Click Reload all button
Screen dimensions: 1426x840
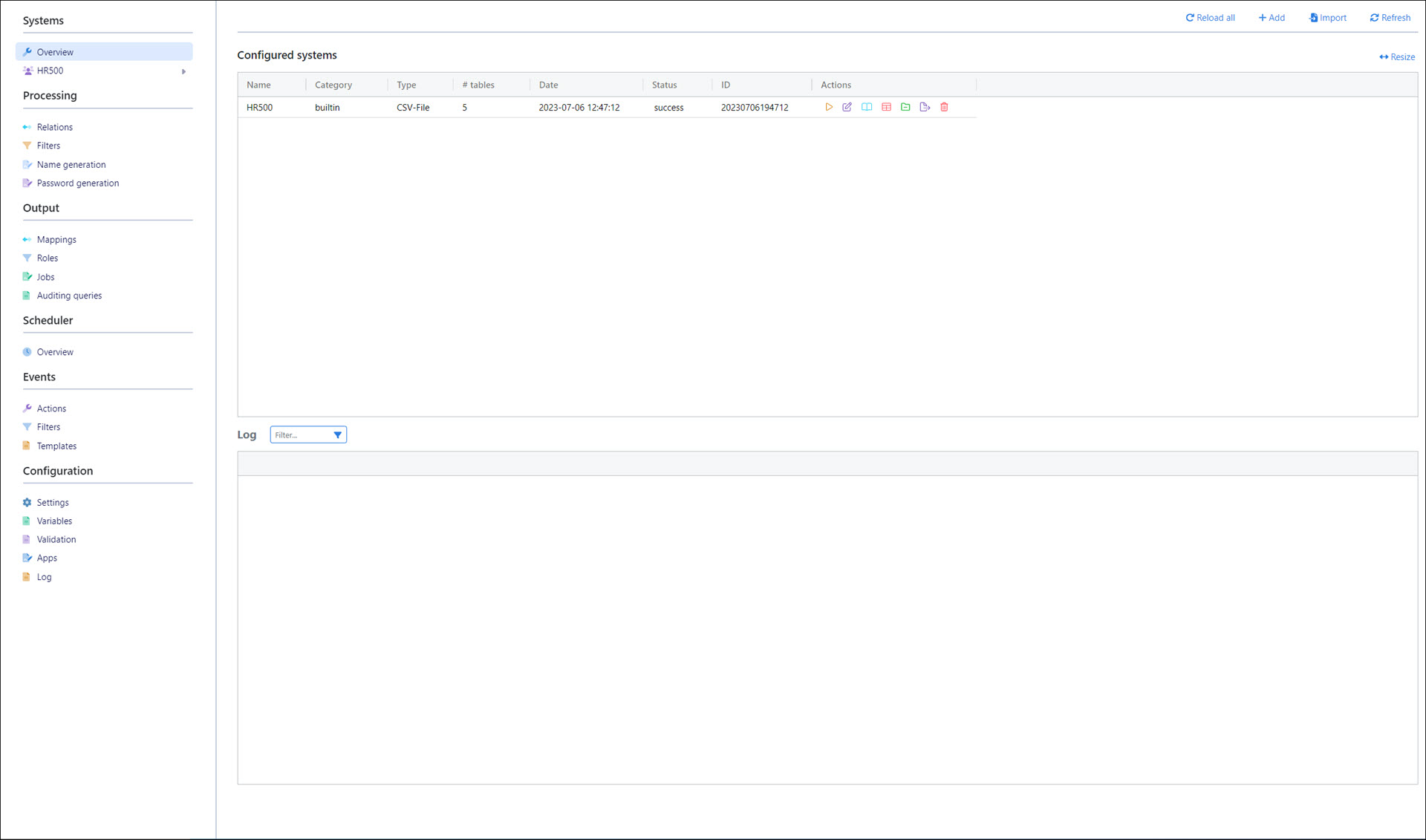(1210, 17)
